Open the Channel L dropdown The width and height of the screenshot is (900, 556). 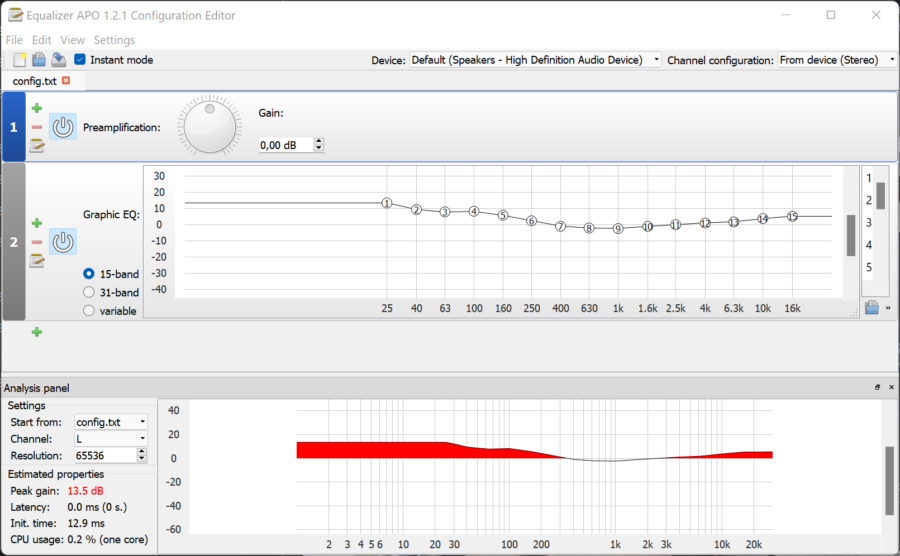pos(111,438)
